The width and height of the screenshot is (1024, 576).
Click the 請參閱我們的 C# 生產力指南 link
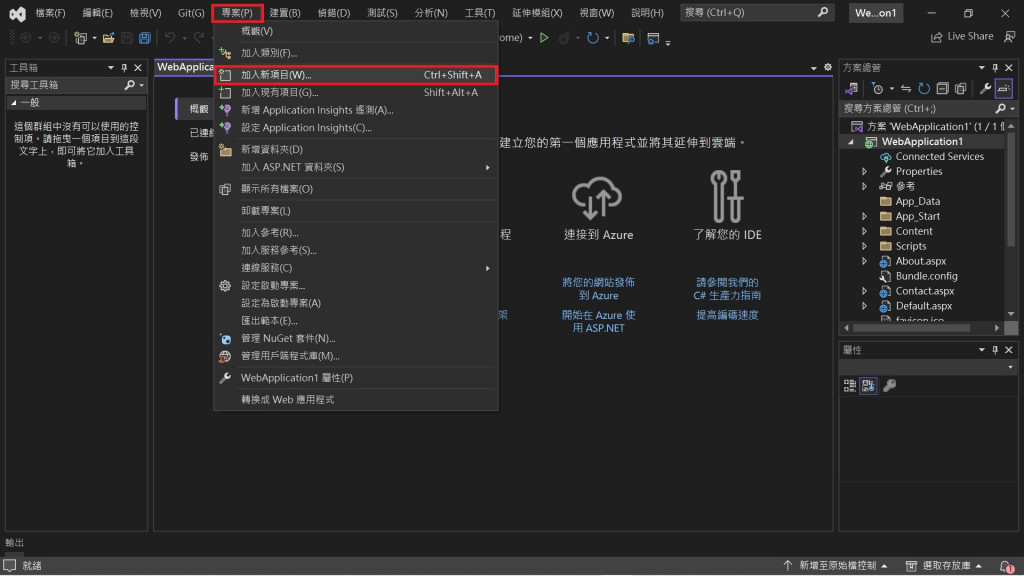pos(727,289)
